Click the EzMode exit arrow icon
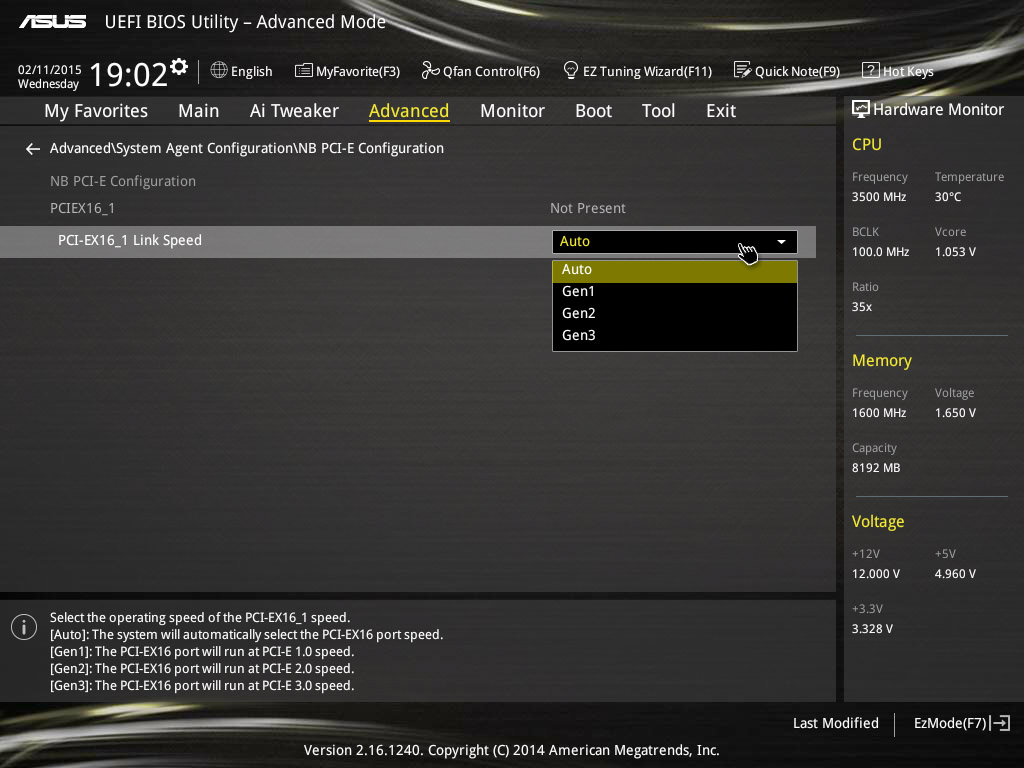1024x768 pixels. [1000, 723]
